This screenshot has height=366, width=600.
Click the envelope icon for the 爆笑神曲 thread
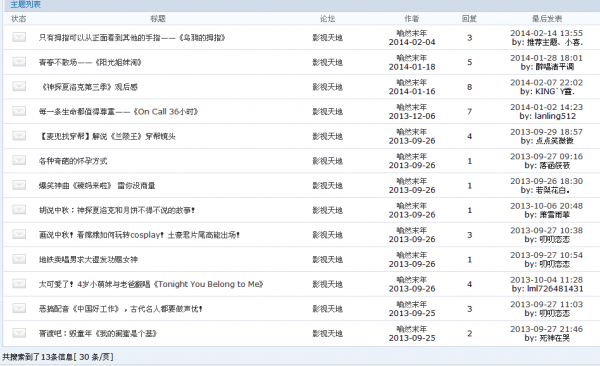pos(19,185)
